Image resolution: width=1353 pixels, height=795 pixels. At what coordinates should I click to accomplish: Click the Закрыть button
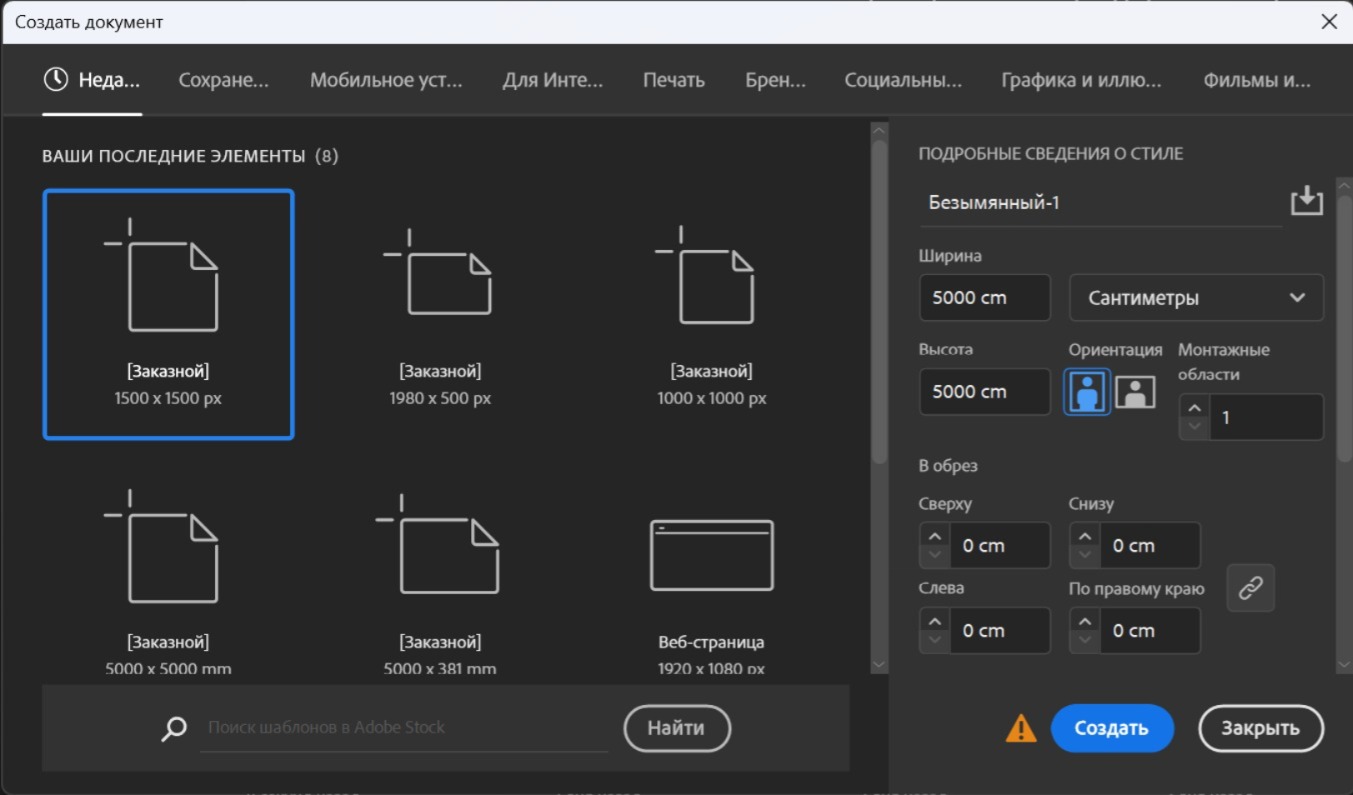pos(1260,728)
